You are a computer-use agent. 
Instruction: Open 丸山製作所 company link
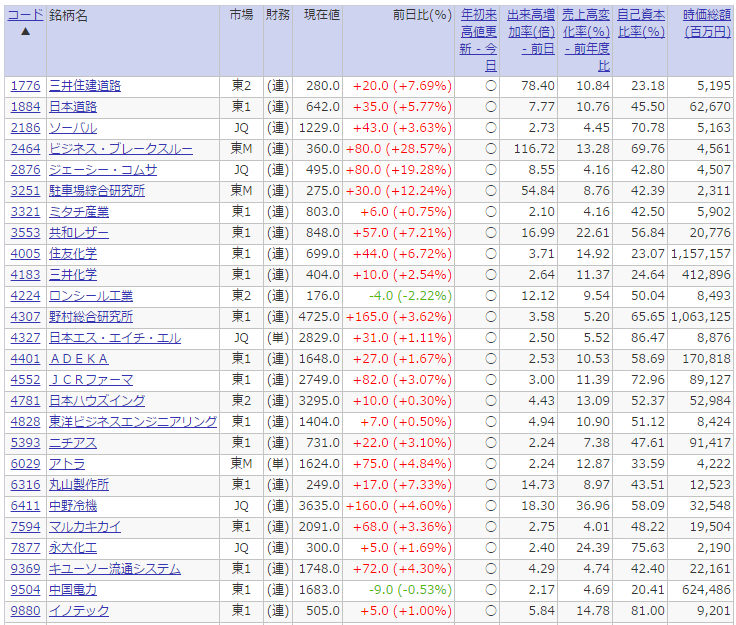coord(79,485)
